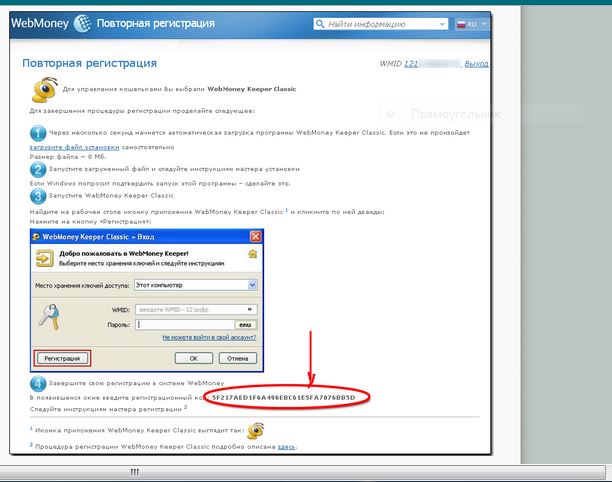Click 'Запустите WebMoney Keeper Classic' step text
This screenshot has width=612, height=482.
pyautogui.click(x=111, y=196)
